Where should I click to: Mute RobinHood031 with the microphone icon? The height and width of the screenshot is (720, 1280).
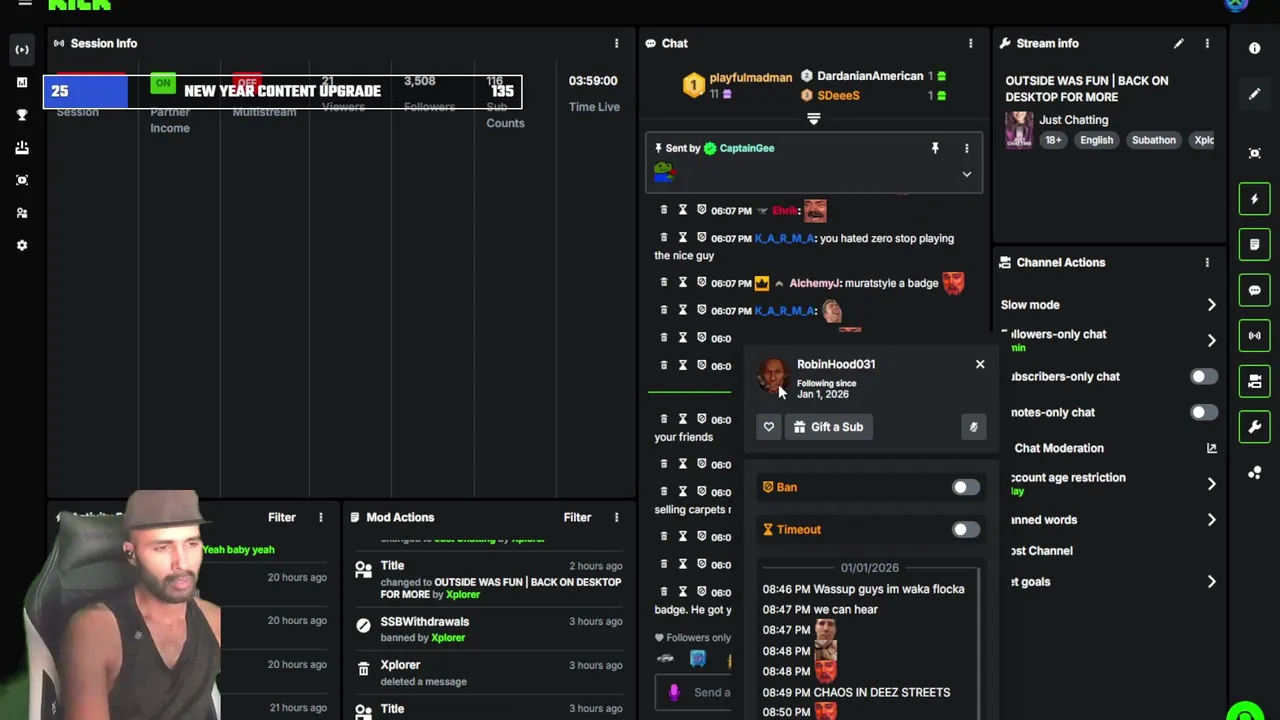coord(973,427)
